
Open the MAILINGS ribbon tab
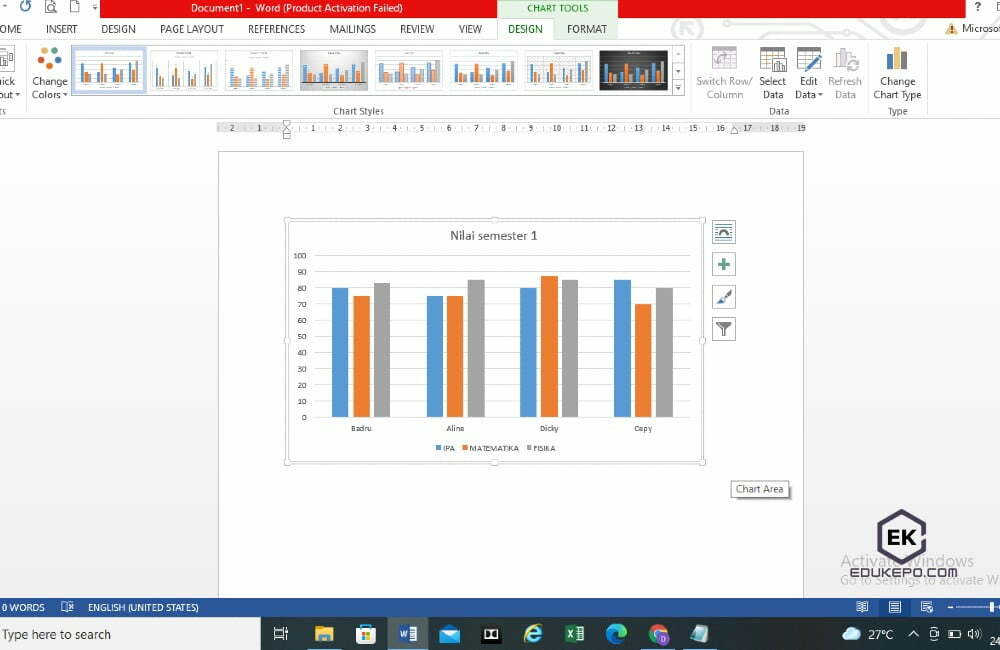pos(352,29)
